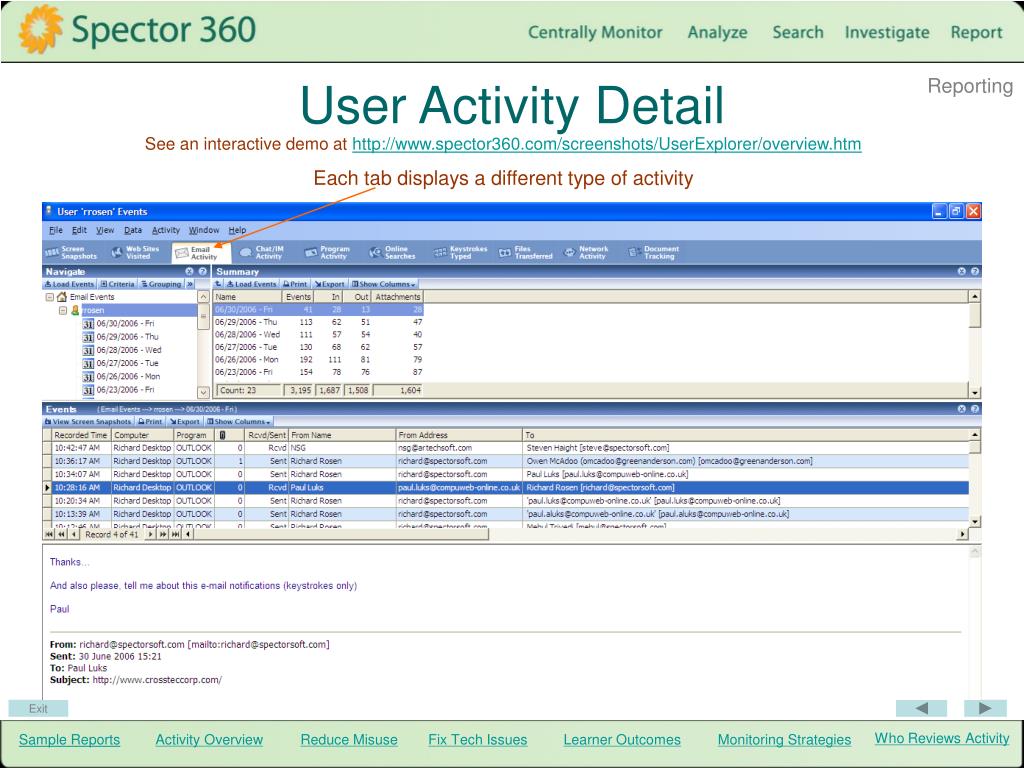Image resolution: width=1024 pixels, height=768 pixels.
Task: Open the Document Tracking tab
Action: [654, 253]
